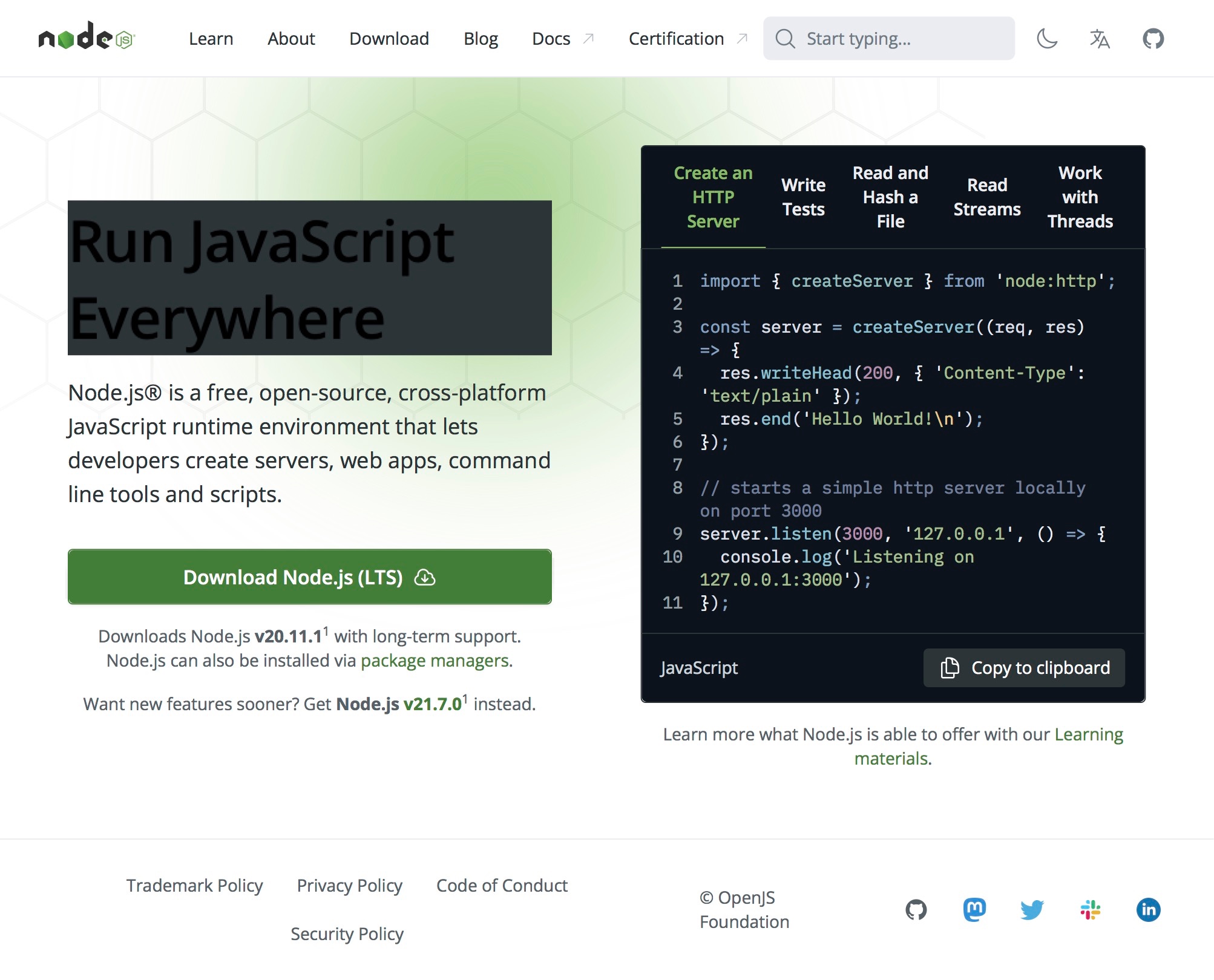This screenshot has width=1214, height=980.
Task: Open the Docs external link
Action: [563, 39]
